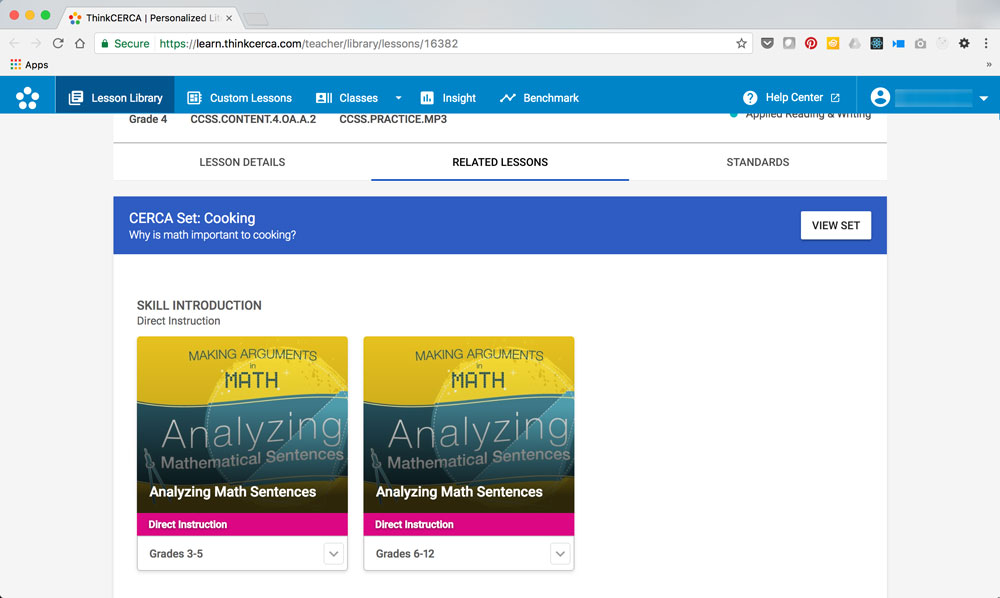The image size is (1000, 598).
Task: Select the Related Lessons tab
Action: pyautogui.click(x=500, y=162)
